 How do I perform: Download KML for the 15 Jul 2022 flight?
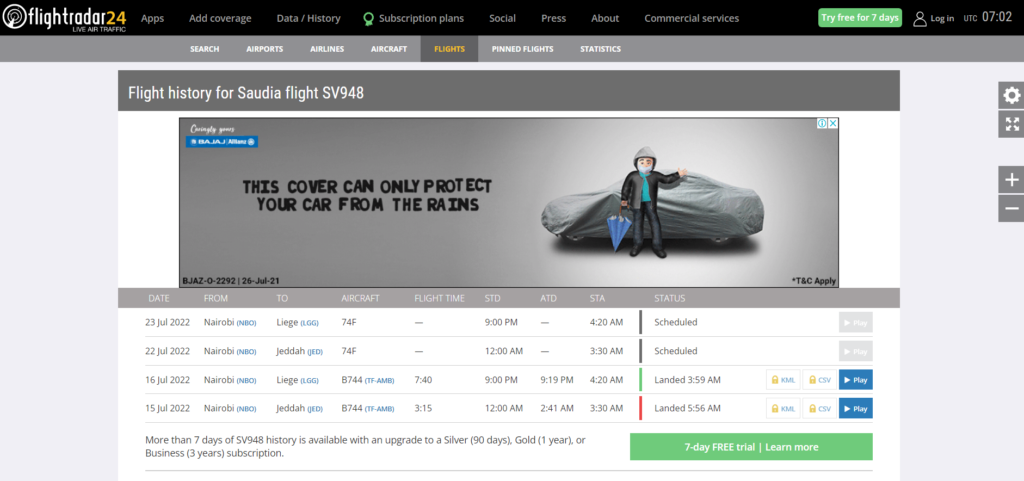(783, 409)
